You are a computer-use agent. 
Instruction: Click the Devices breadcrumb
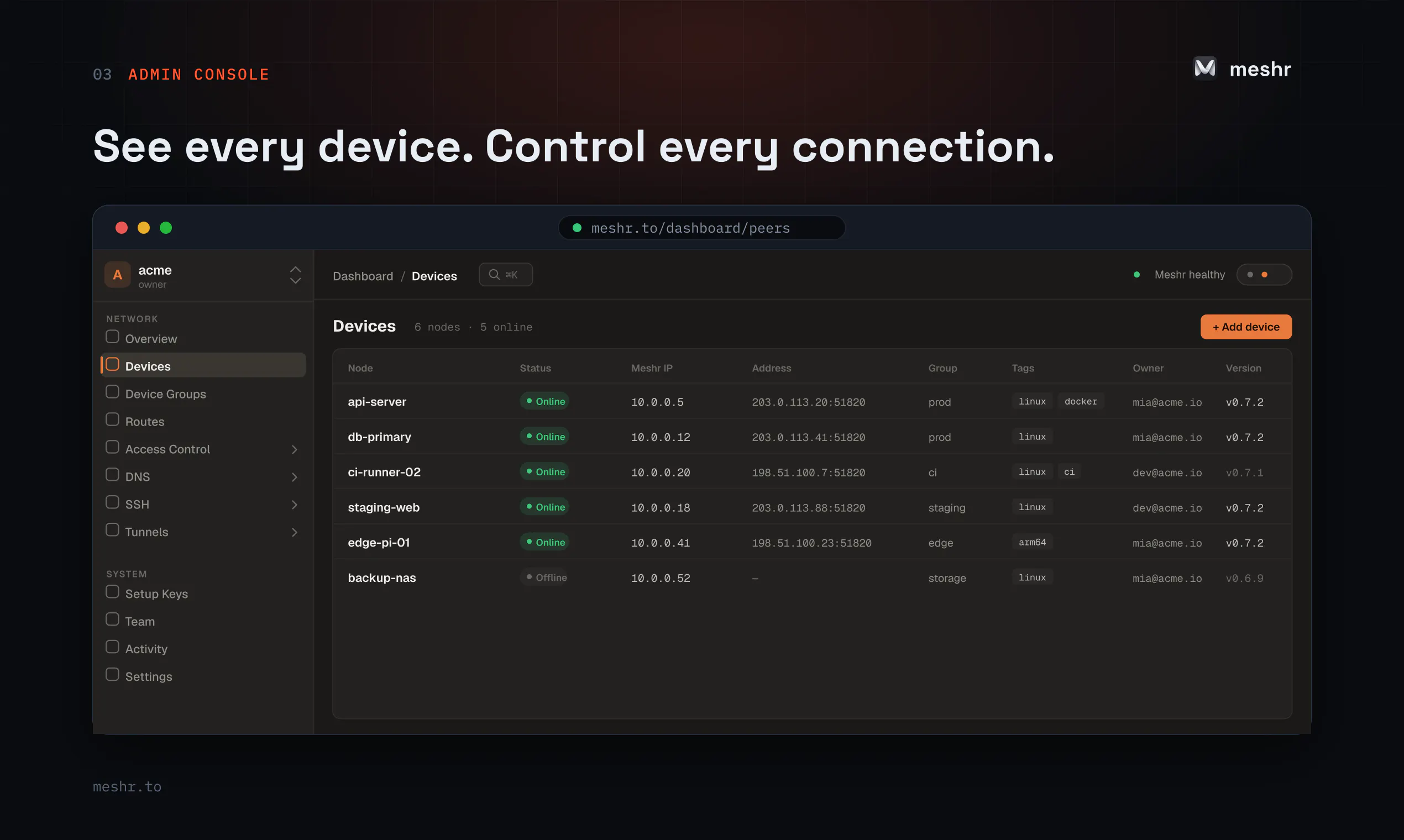point(434,276)
